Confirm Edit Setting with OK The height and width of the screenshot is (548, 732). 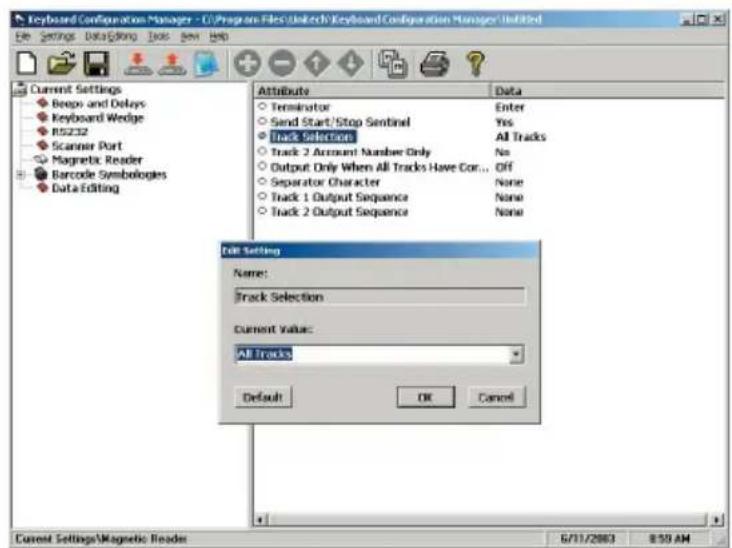pyautogui.click(x=425, y=397)
